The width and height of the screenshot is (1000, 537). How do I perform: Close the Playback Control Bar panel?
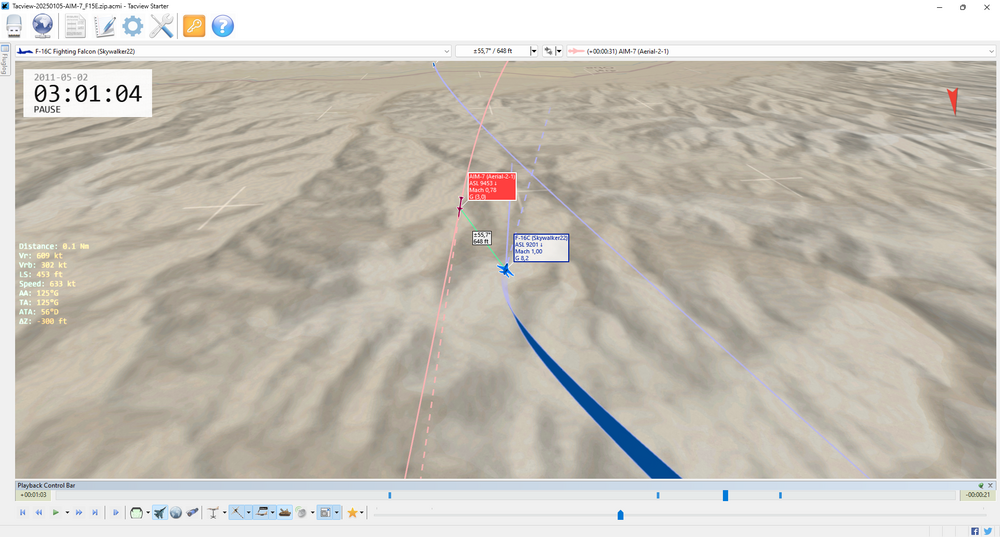coord(990,485)
